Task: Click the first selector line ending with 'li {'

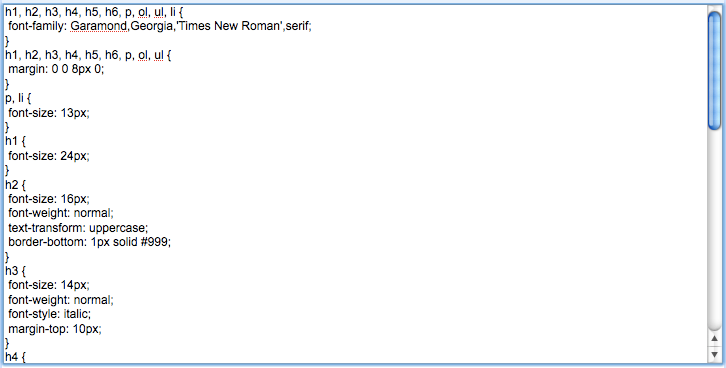Action: pyautogui.click(x=94, y=12)
